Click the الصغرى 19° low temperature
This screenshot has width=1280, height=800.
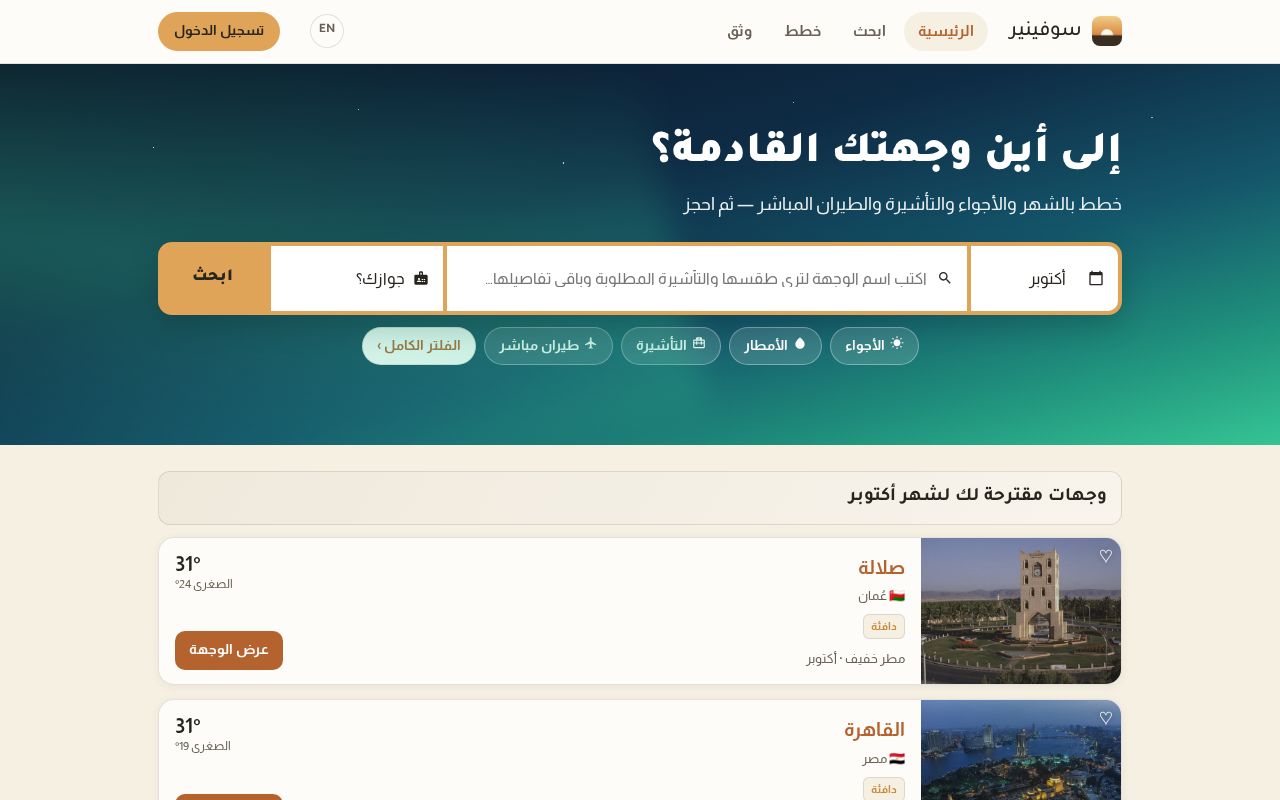(x=203, y=746)
